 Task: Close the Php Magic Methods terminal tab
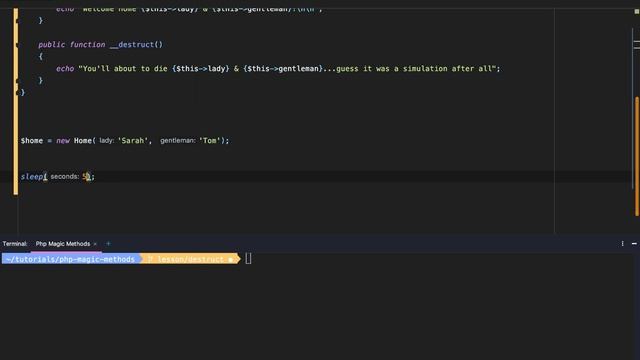[x=95, y=244]
